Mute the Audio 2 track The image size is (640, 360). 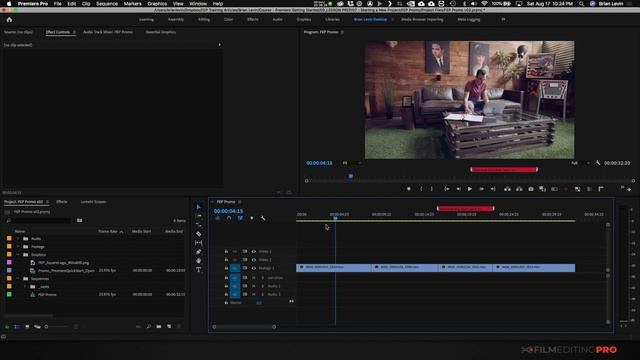[x=253, y=286]
